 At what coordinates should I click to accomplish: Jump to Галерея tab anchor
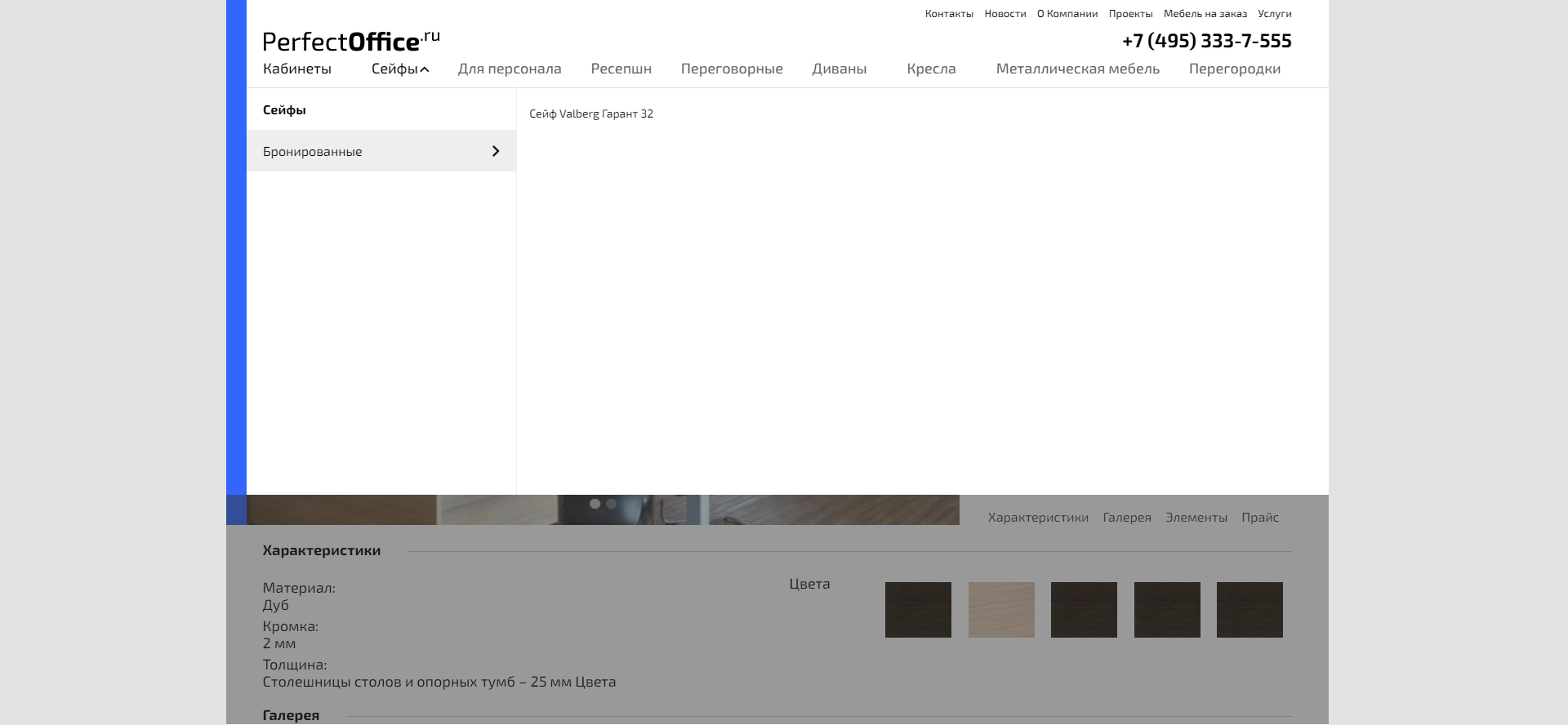[1127, 518]
